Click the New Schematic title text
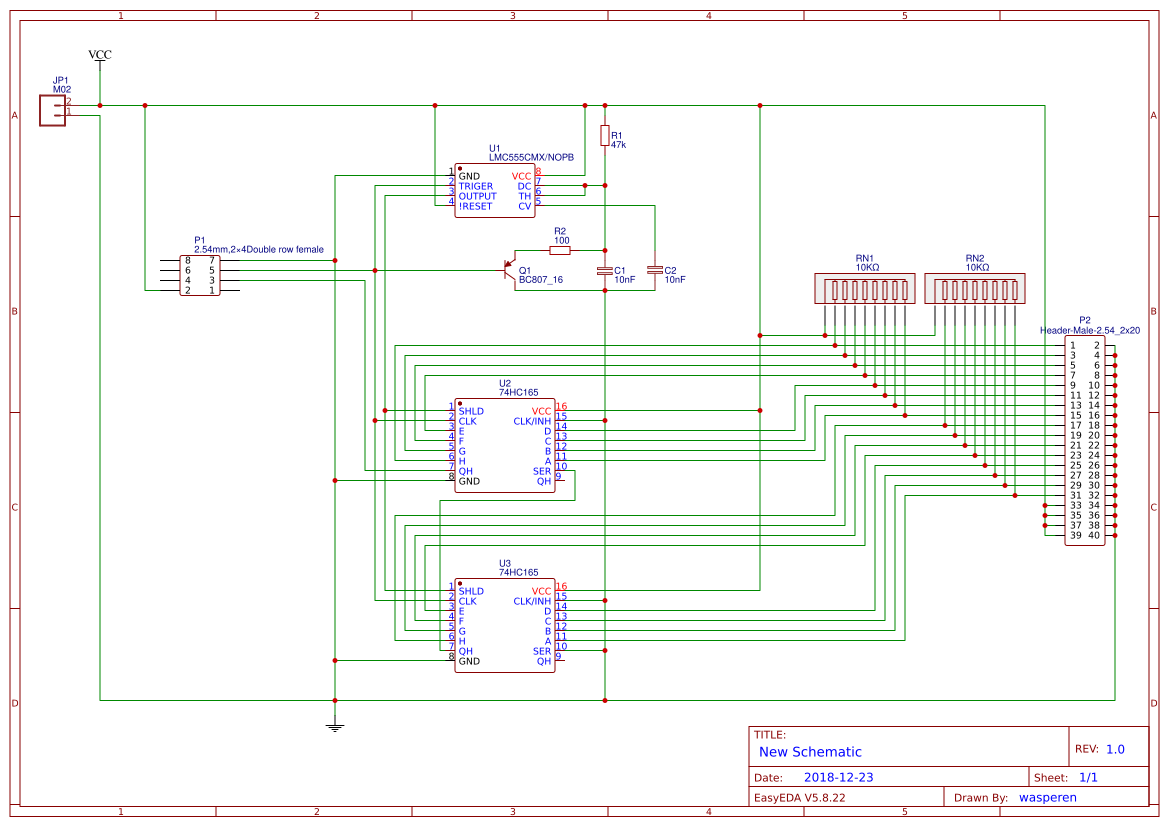 [x=808, y=751]
